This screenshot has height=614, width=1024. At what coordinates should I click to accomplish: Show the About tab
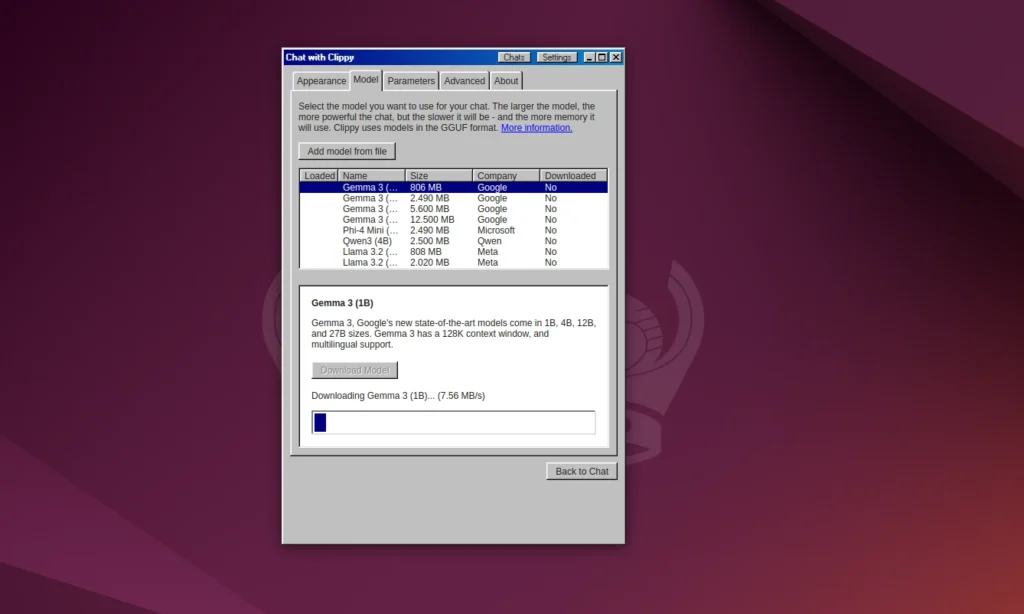coord(506,81)
